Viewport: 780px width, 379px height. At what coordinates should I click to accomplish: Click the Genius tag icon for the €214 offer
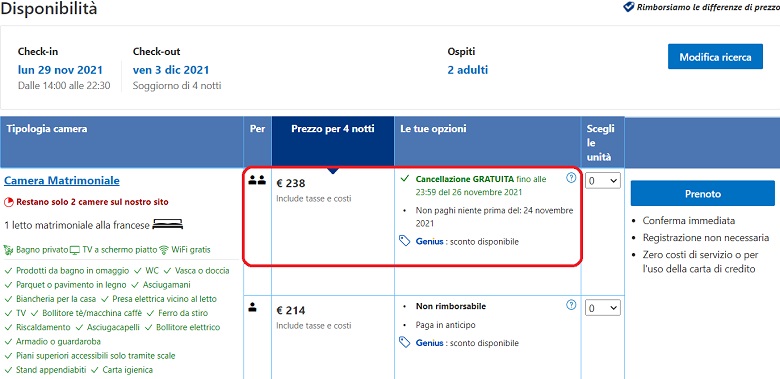point(405,342)
